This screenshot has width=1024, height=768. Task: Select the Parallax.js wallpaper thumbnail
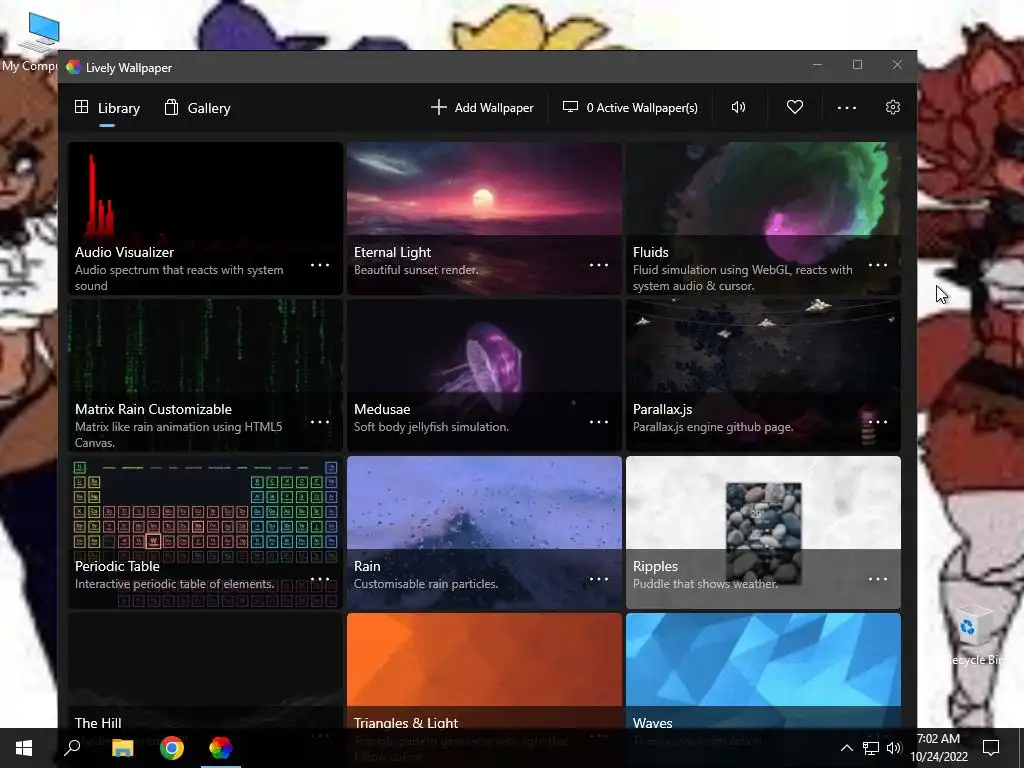pos(763,375)
